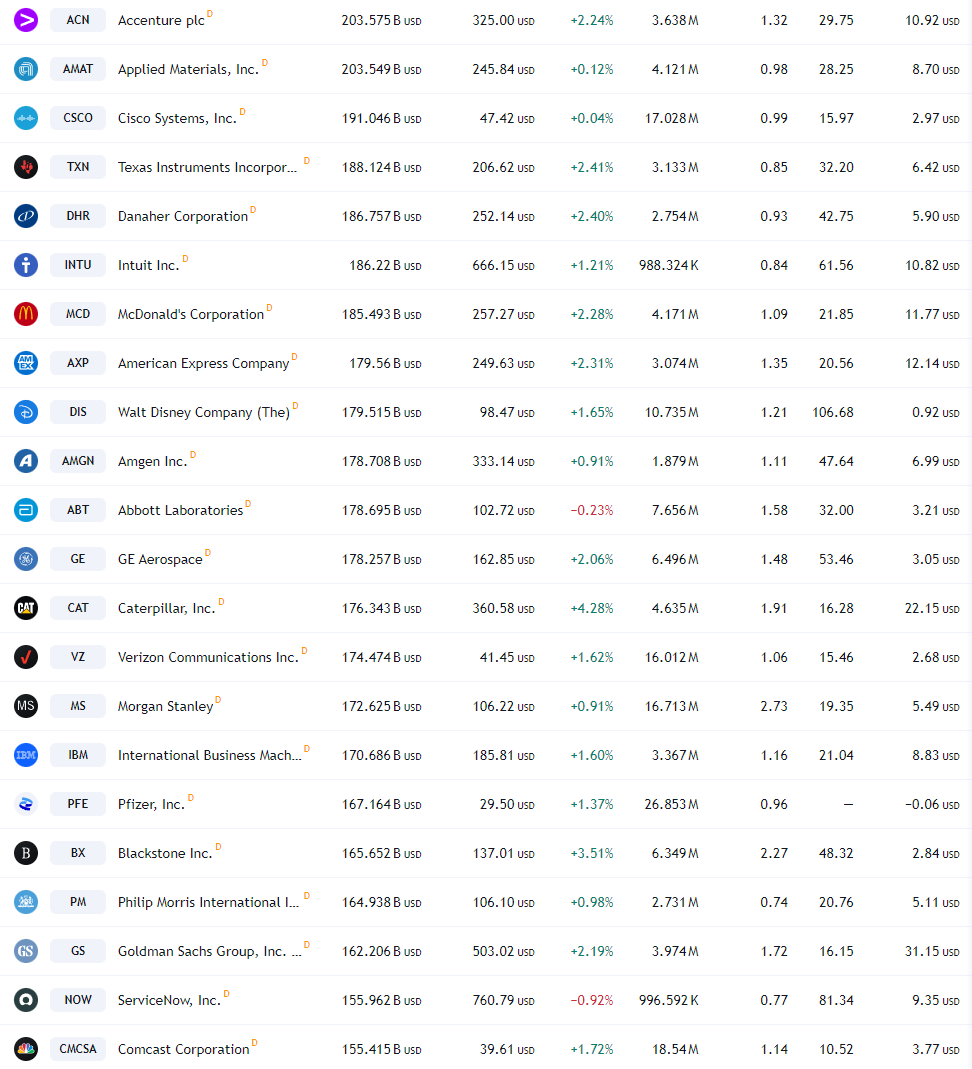Click the IBM logo icon
972x1069 pixels.
click(26, 755)
